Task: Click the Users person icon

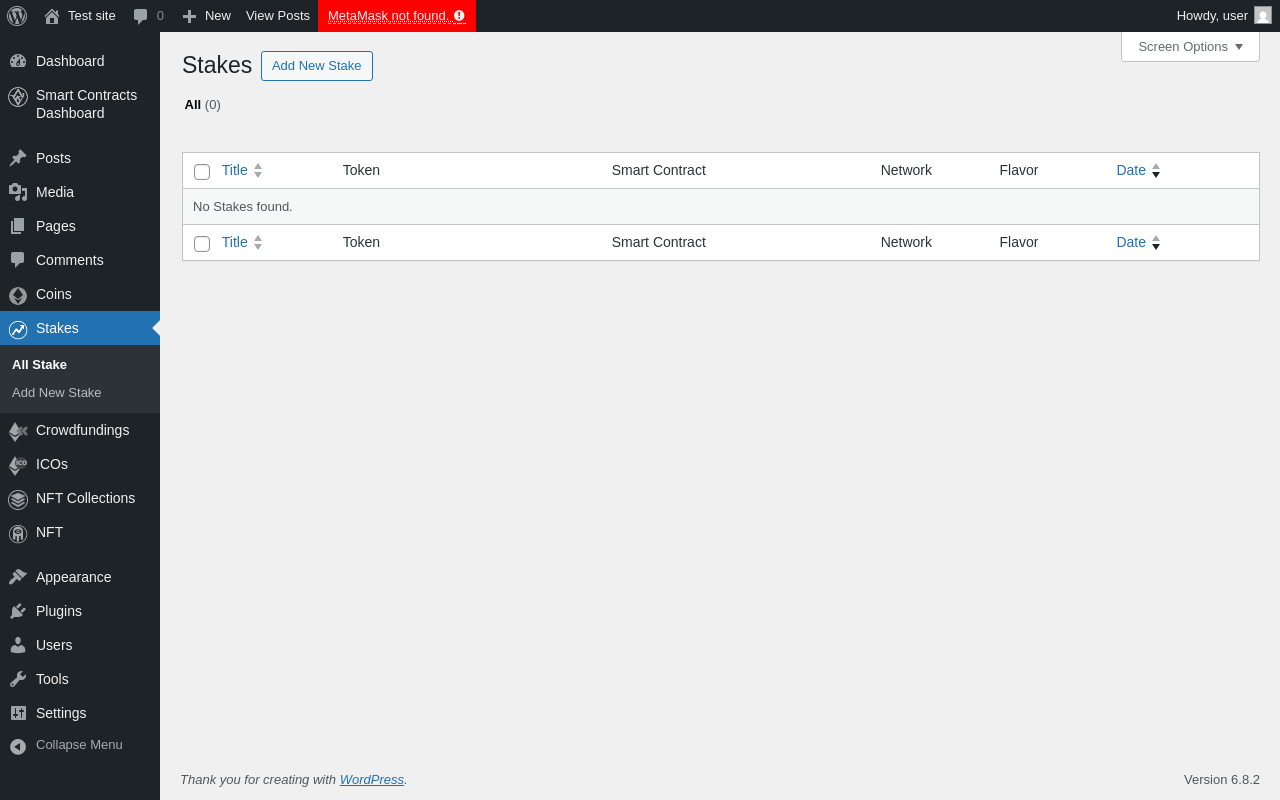Action: coord(18,645)
